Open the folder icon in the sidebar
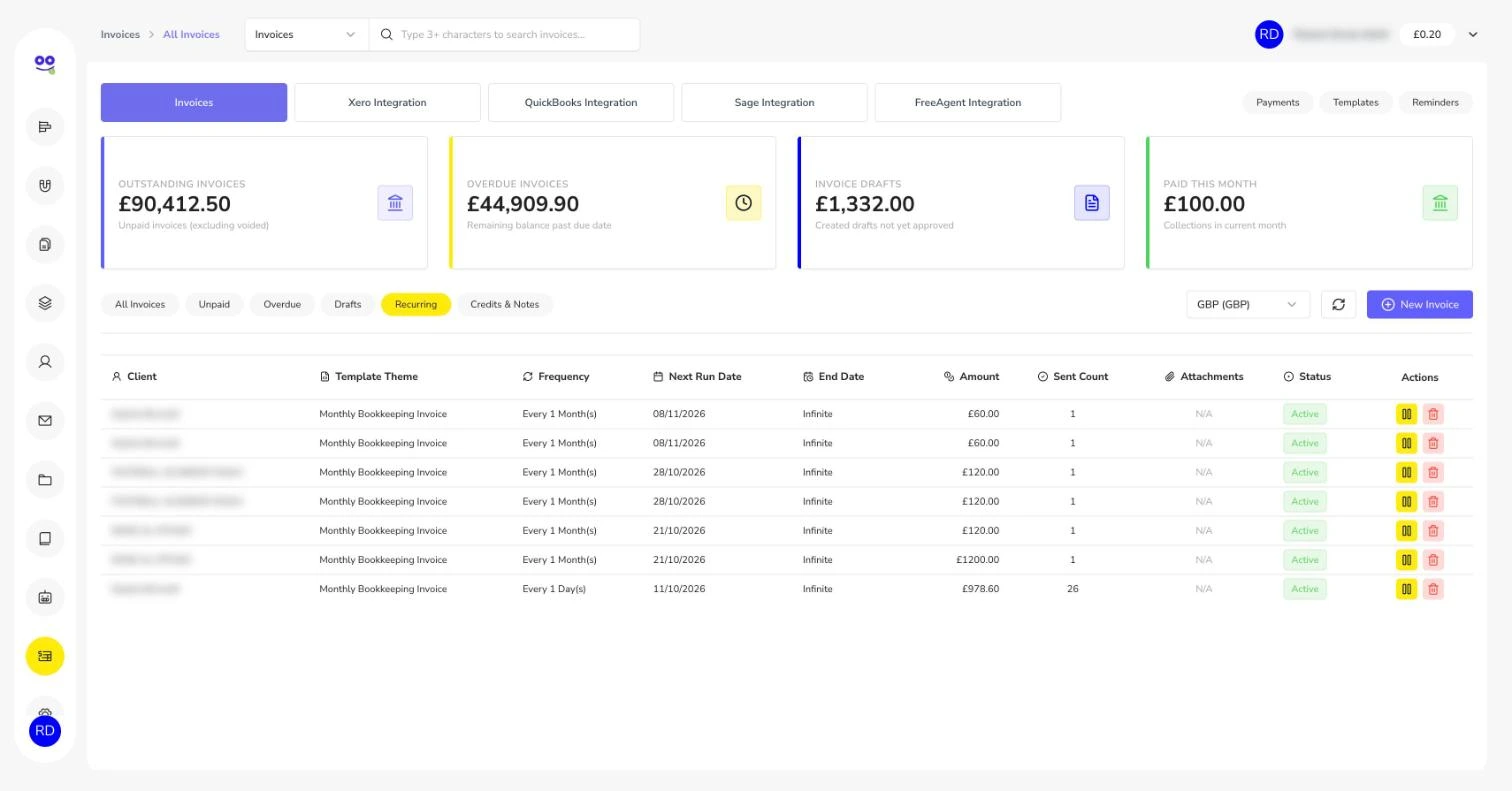The height and width of the screenshot is (791, 1512). point(45,480)
